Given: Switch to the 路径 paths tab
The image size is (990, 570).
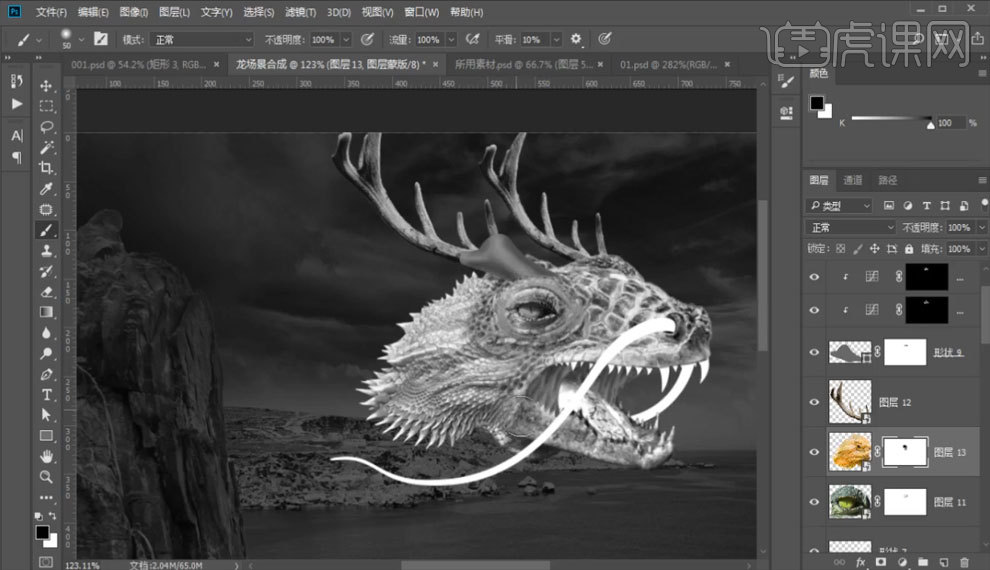Looking at the screenshot, I should pyautogui.click(x=887, y=181).
